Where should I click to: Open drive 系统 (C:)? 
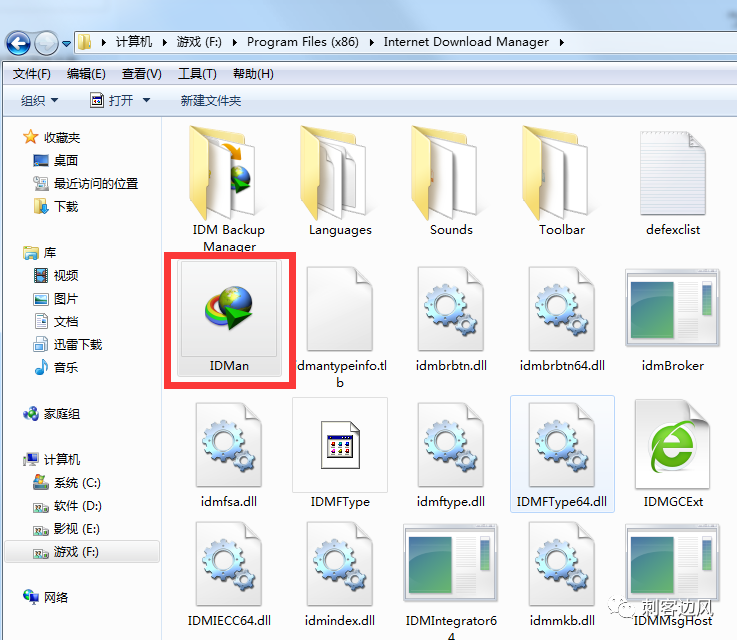click(x=66, y=483)
